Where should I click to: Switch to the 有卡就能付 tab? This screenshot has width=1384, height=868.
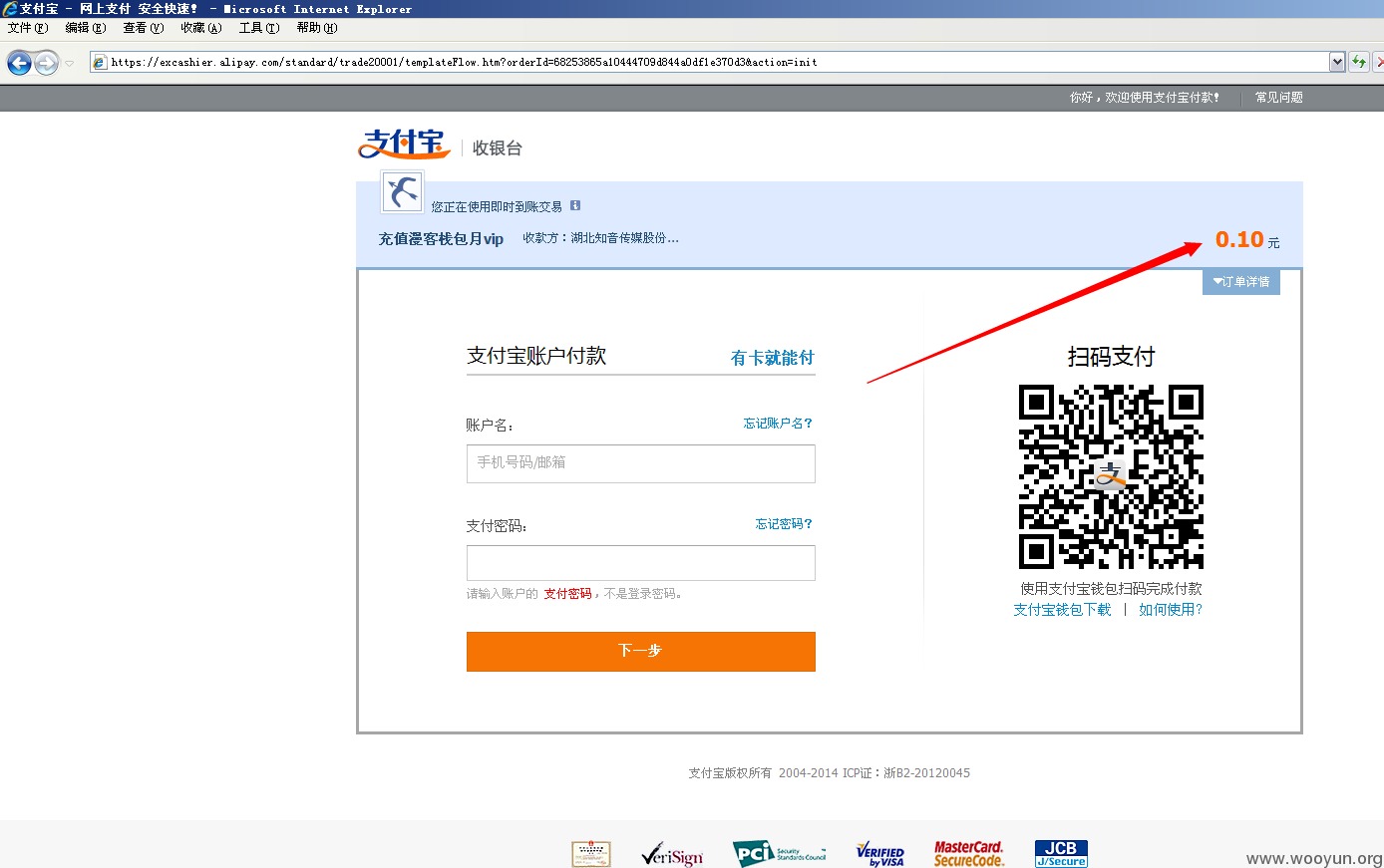pos(773,358)
